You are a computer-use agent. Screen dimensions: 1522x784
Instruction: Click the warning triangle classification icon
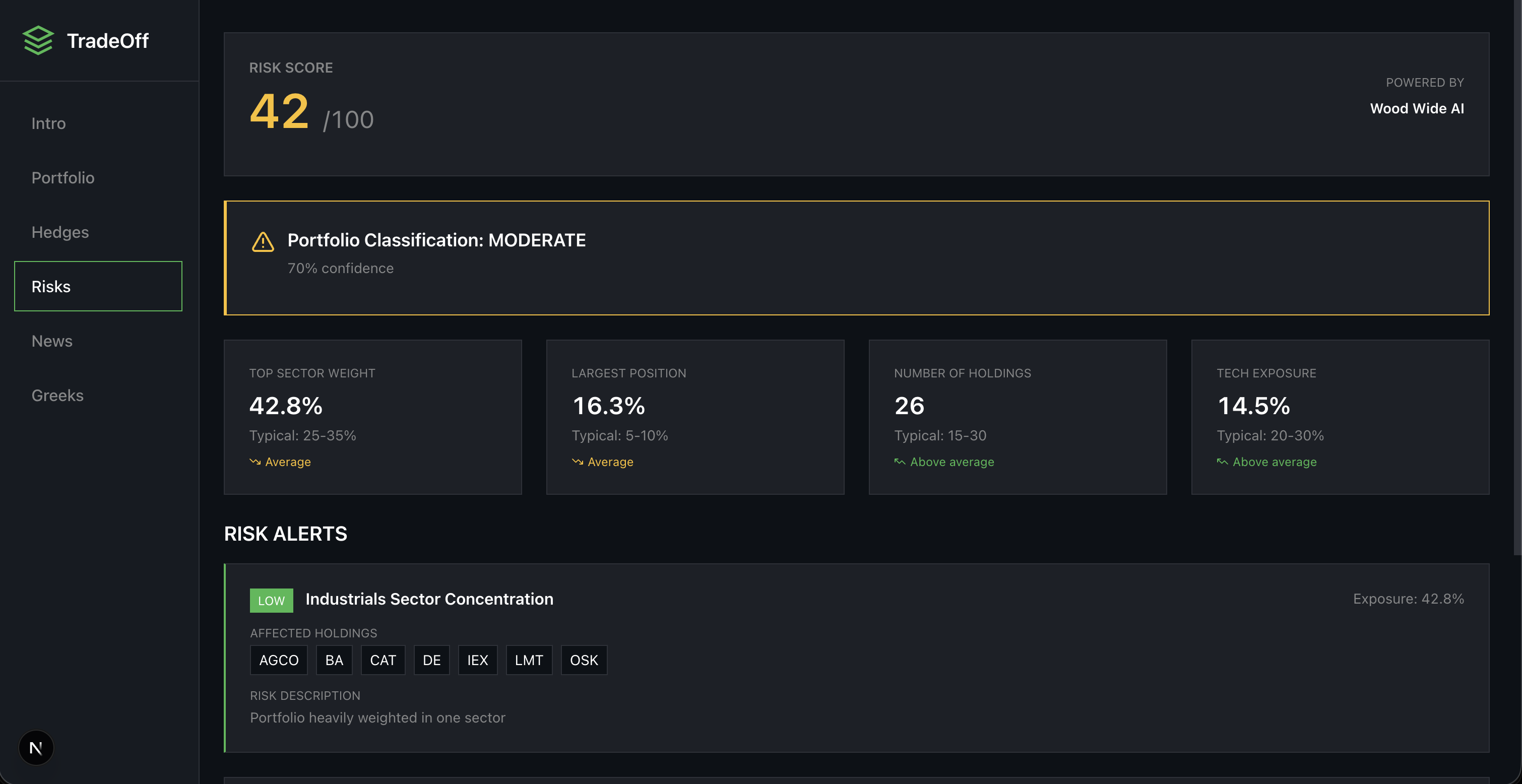click(x=263, y=242)
